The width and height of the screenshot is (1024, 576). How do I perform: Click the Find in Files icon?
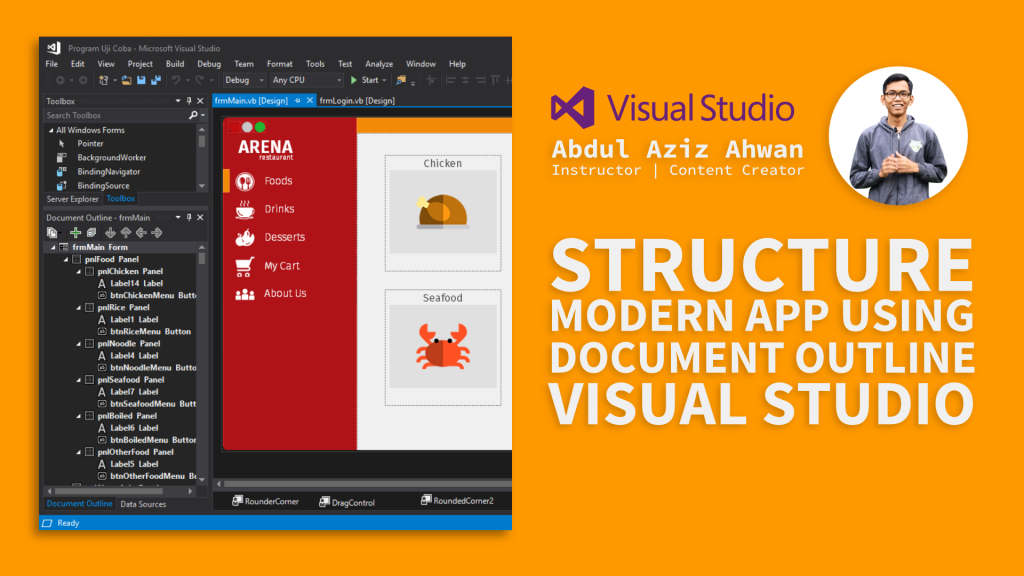click(x=401, y=80)
